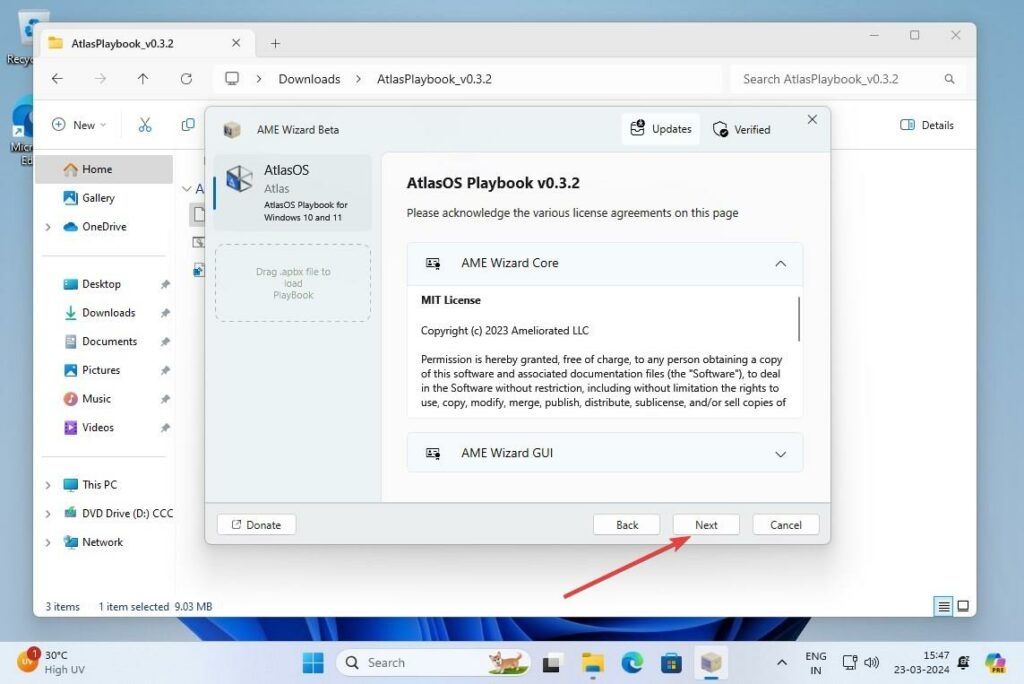Click the Donate button
The height and width of the screenshot is (684, 1024).
coord(256,525)
